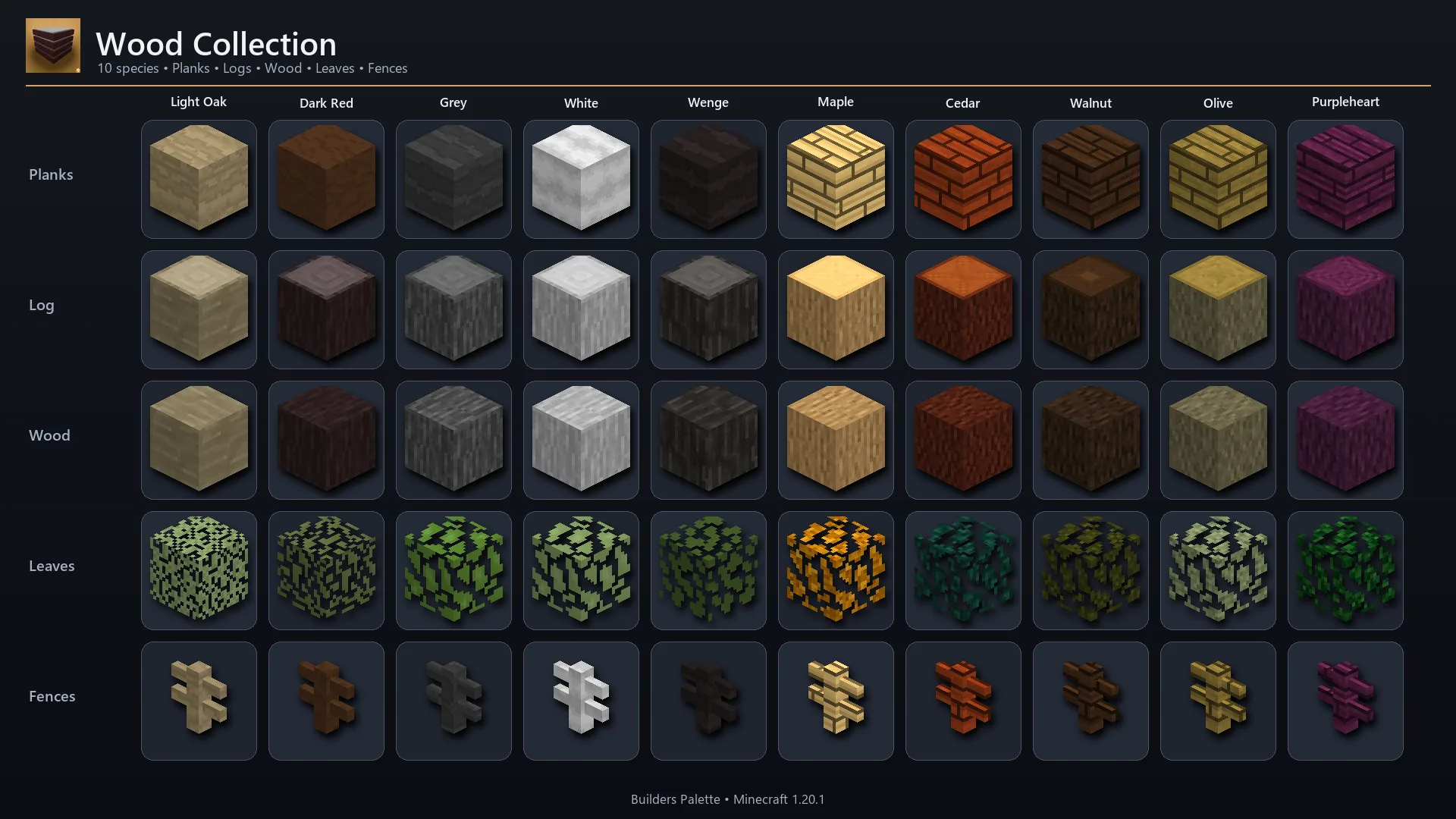
Task: Select the Cedar log block
Action: pos(963,309)
